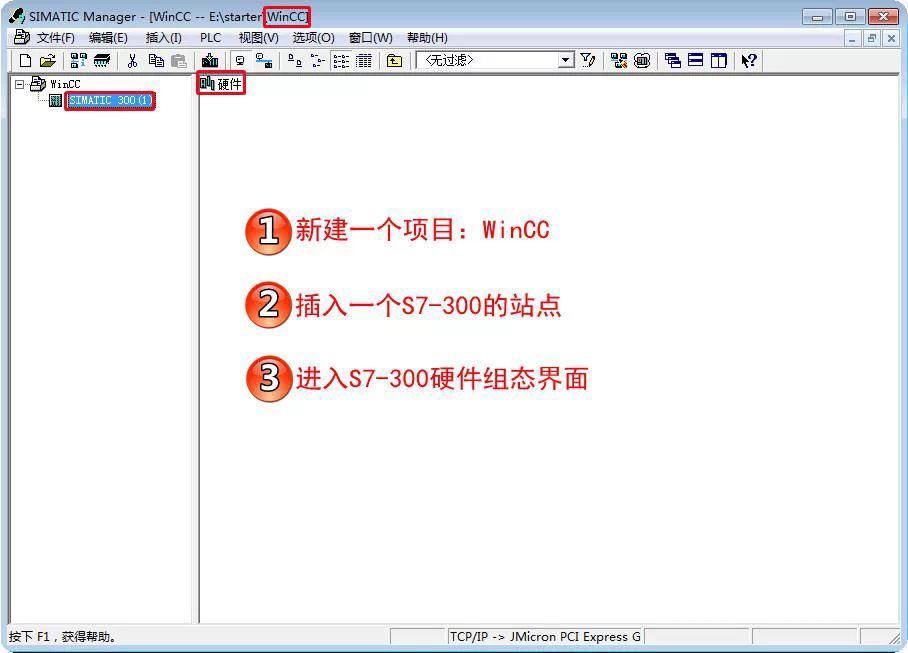The height and width of the screenshot is (653, 908).
Task: Click the S7 Memory Card icon
Action: click(102, 60)
